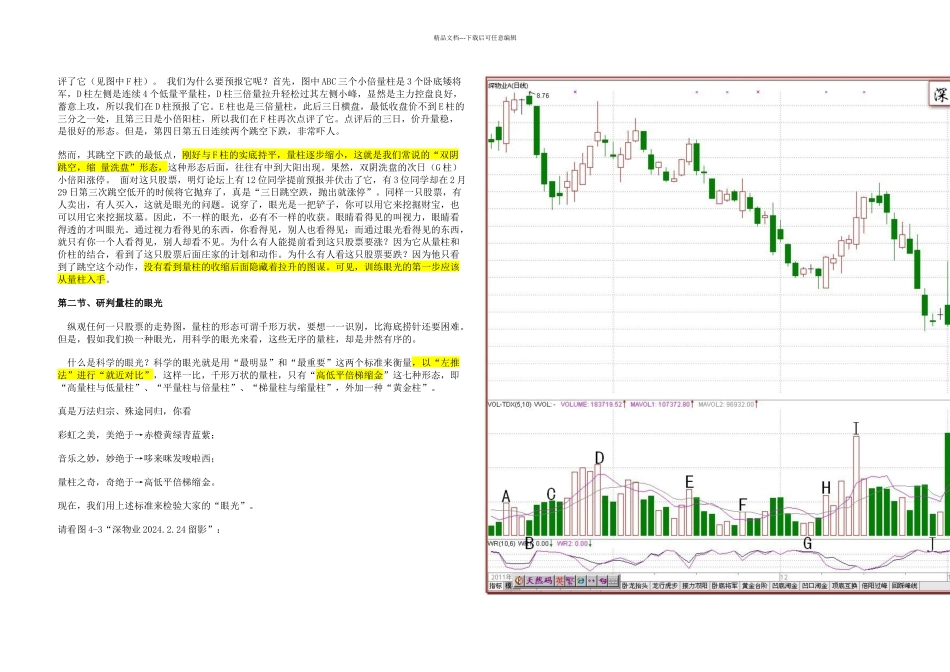The height and width of the screenshot is (672, 950).
Task: Toggle the 繁 traditional character icon
Action: point(570,581)
